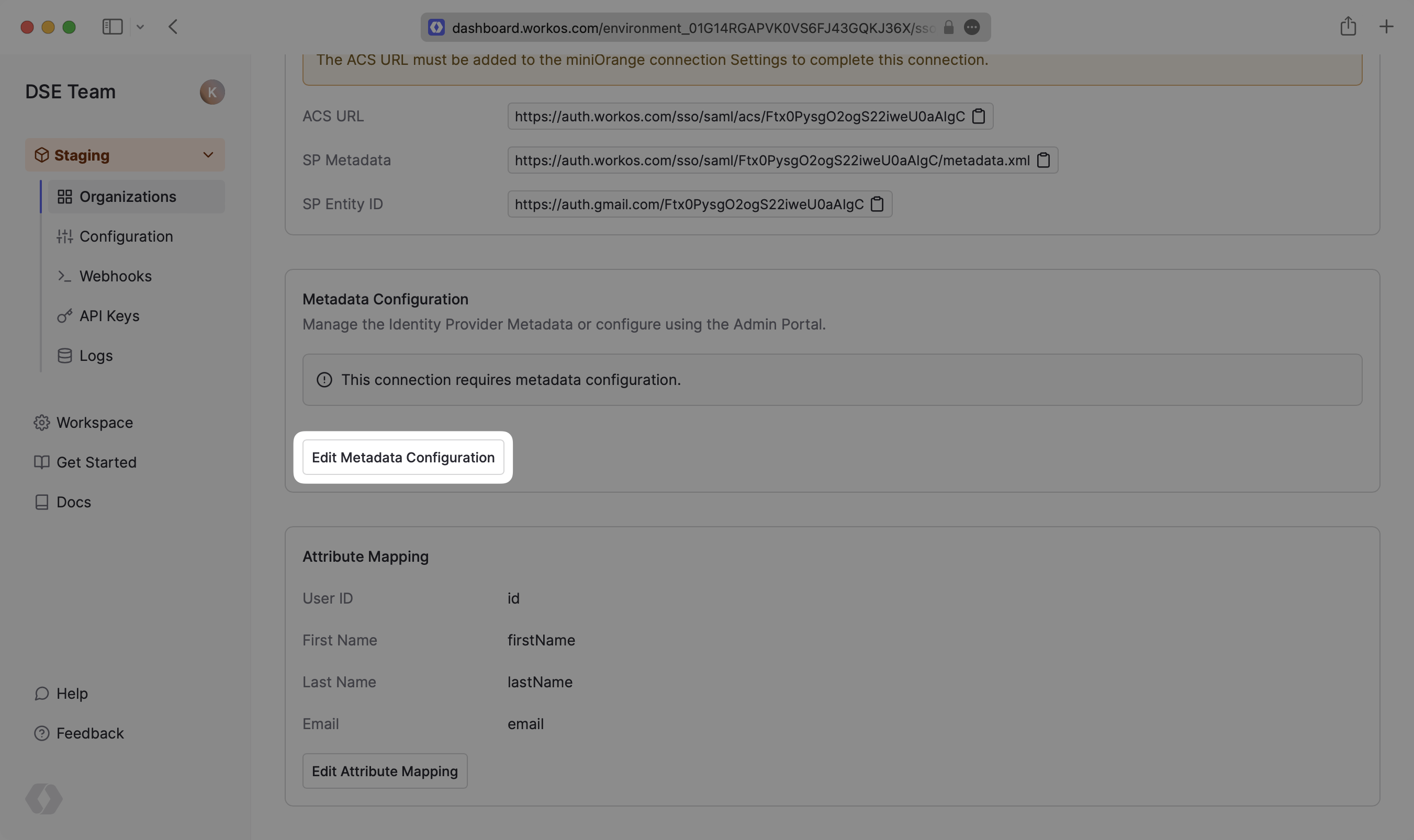Navigate to API Keys
Screen dimensions: 1414x840
coord(109,316)
